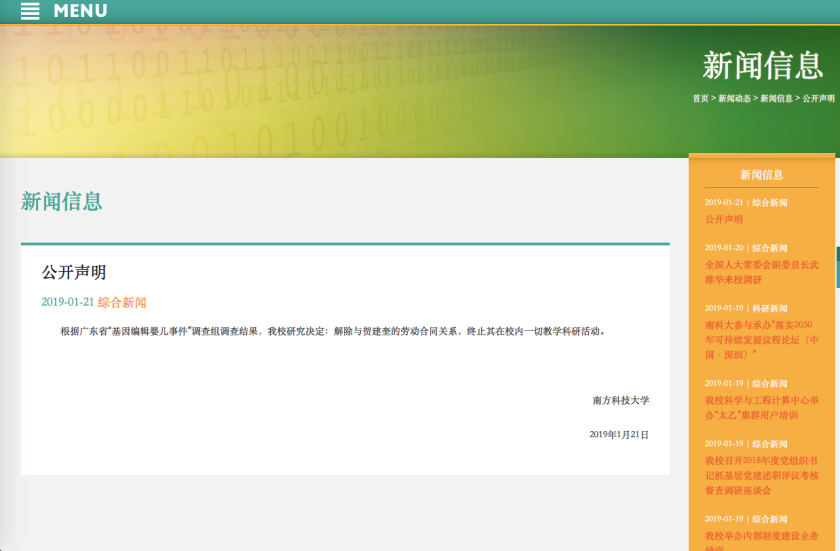Click the 南方科技大学 signature in the article

(x=620, y=400)
